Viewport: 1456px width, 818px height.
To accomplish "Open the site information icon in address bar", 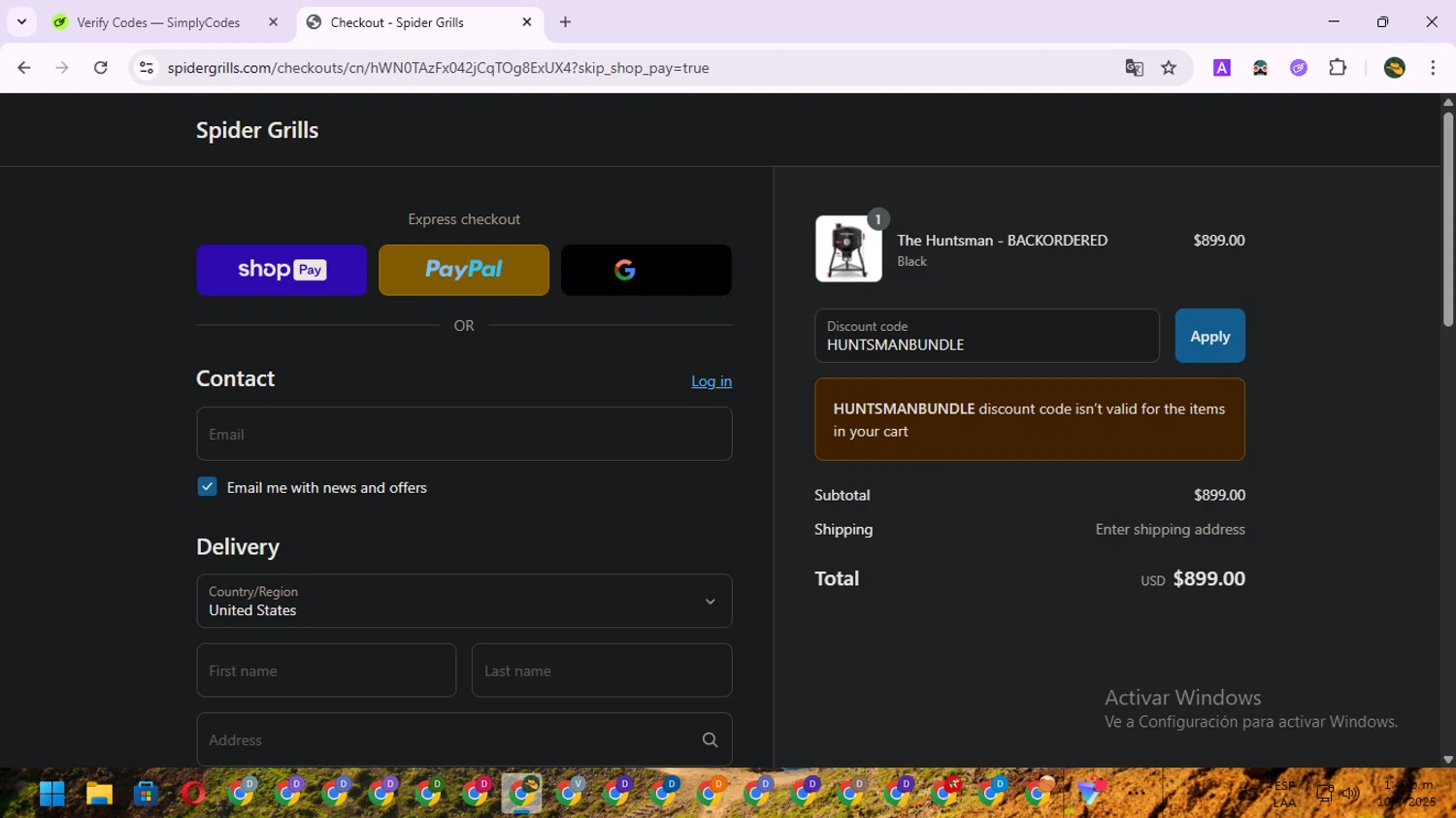I will pos(147,68).
